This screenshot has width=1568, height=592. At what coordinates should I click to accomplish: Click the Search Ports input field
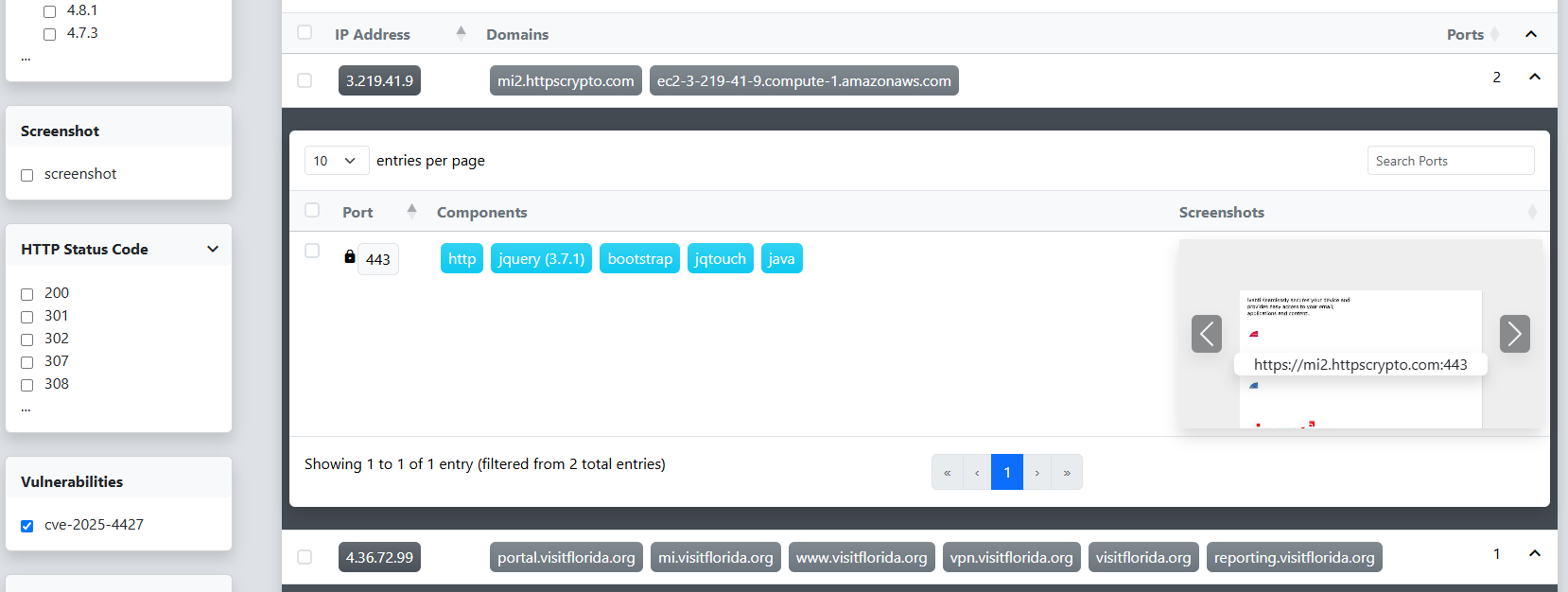pyautogui.click(x=1451, y=161)
